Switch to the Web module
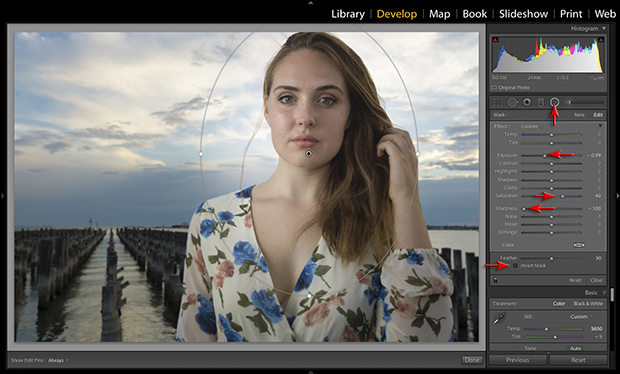This screenshot has height=374, width=620. pos(605,14)
